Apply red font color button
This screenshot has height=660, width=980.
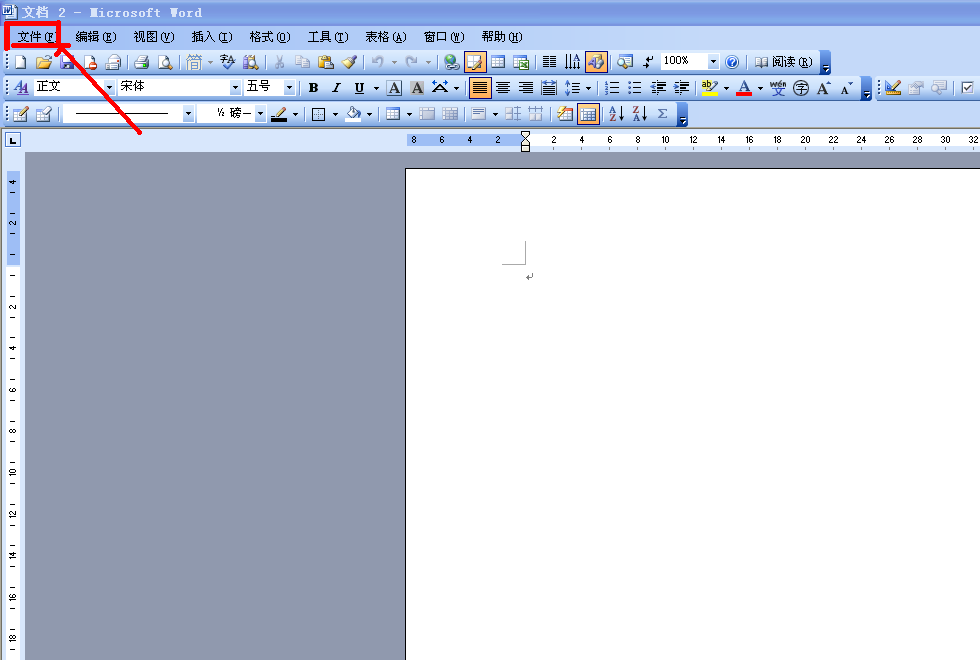744,88
